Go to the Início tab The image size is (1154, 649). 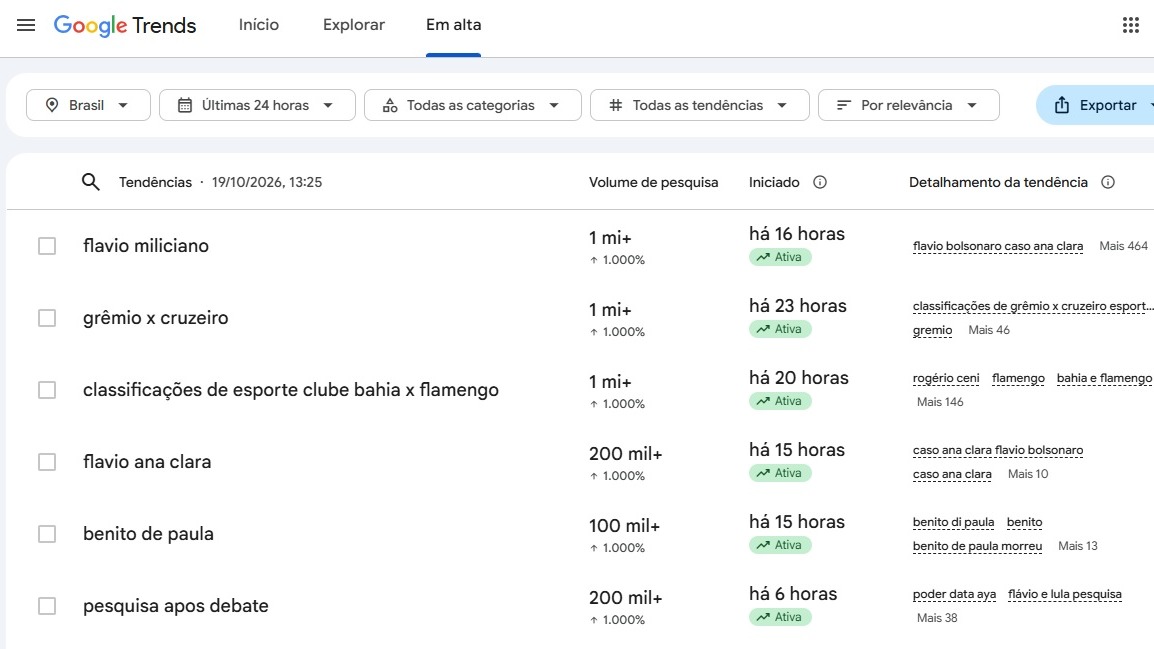(259, 25)
